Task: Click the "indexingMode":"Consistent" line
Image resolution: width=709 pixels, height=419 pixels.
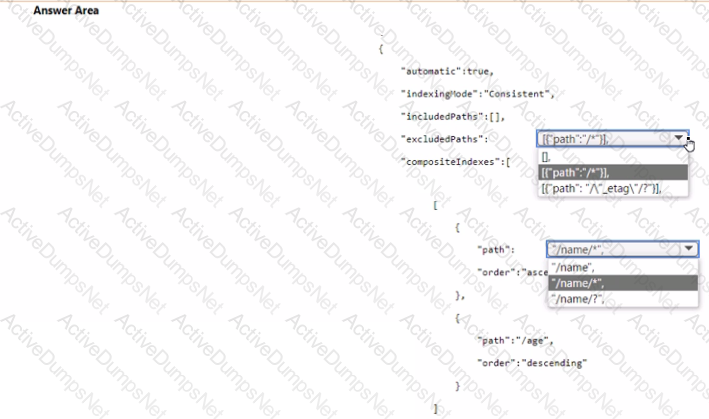Action: tap(477, 94)
